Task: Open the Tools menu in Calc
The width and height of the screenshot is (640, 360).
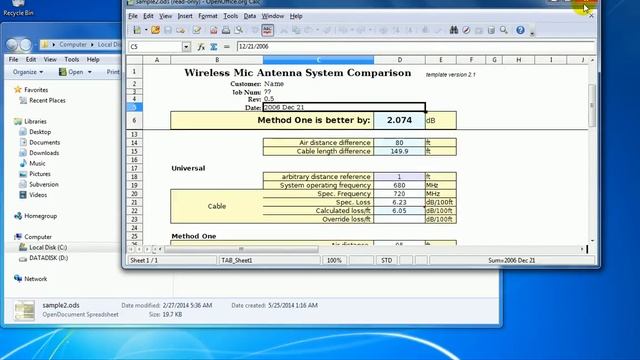Action: point(231,16)
